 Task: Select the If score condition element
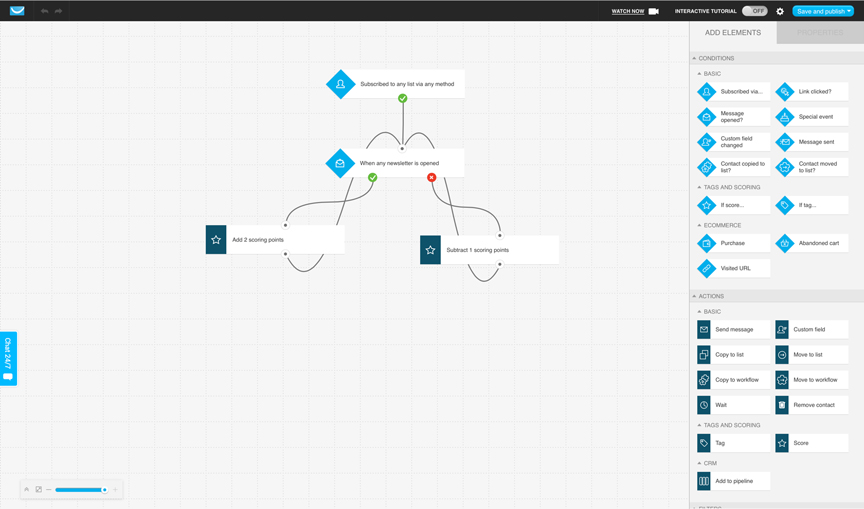point(733,205)
